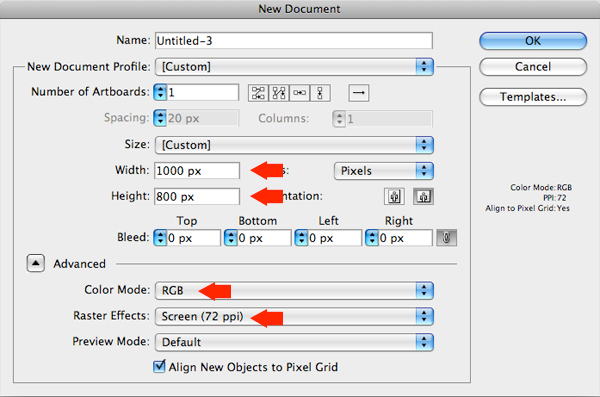Open the Color Mode RGB dropdown

click(x=294, y=291)
